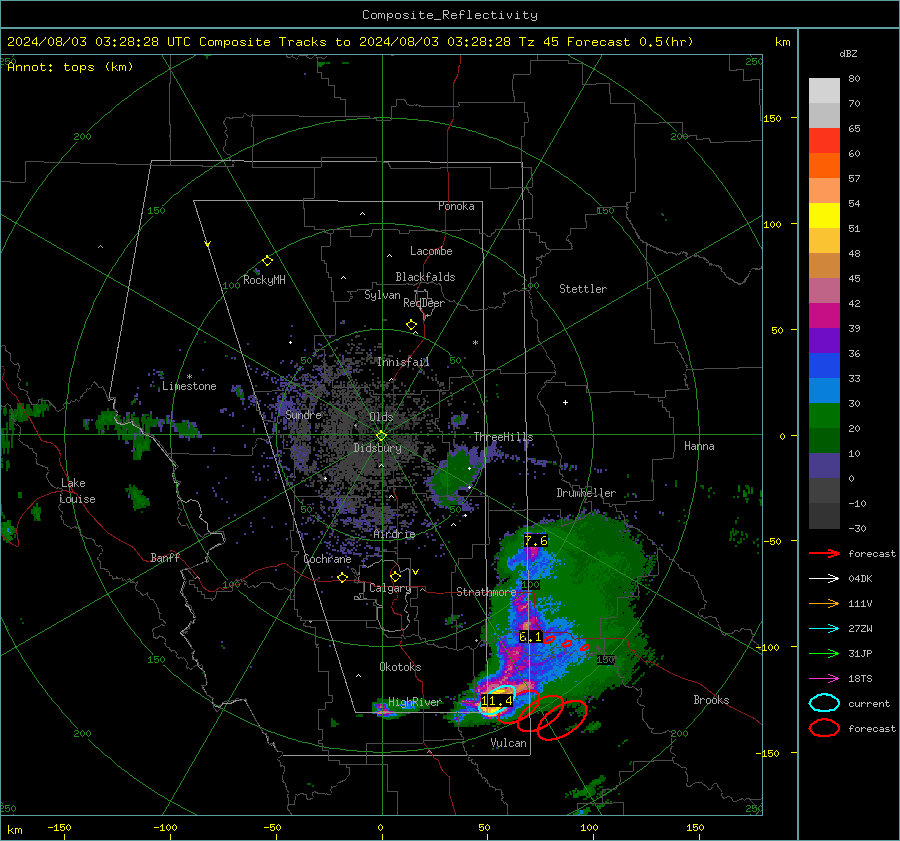Click the Cochrane town label

click(327, 559)
